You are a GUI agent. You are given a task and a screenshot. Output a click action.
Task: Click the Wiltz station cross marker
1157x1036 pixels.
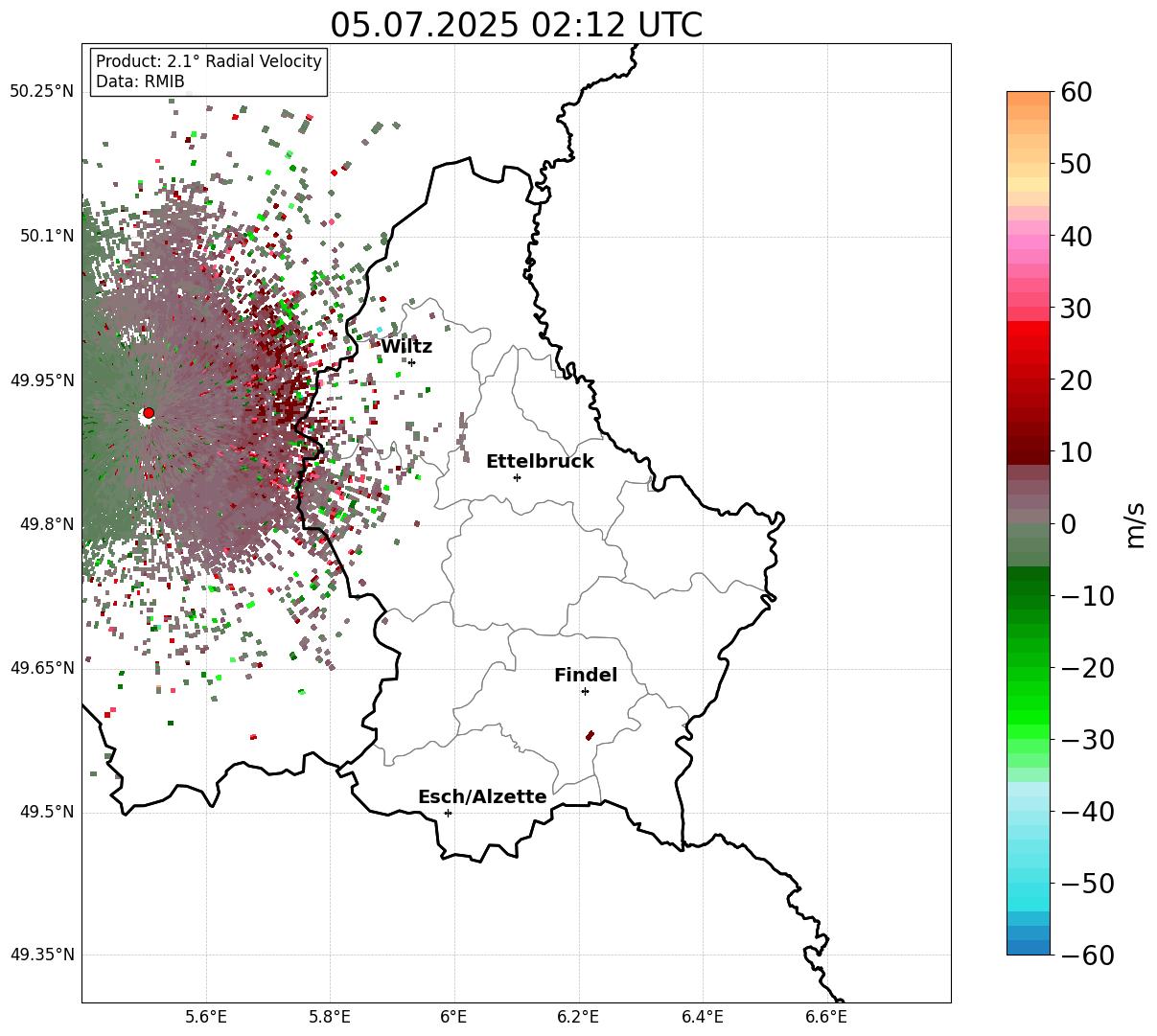point(412,362)
